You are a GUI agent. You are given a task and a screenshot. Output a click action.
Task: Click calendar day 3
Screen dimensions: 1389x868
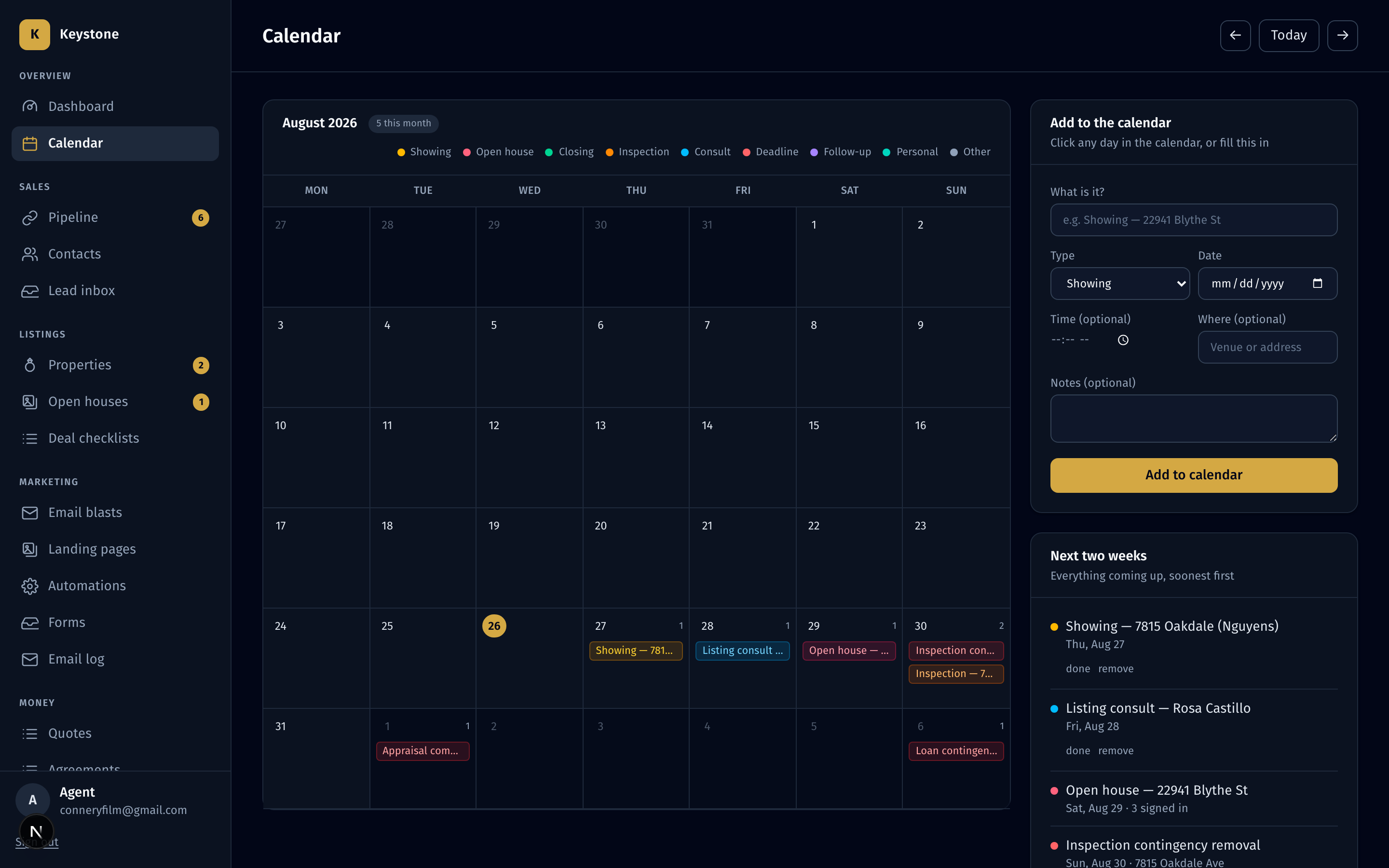tap(316, 357)
